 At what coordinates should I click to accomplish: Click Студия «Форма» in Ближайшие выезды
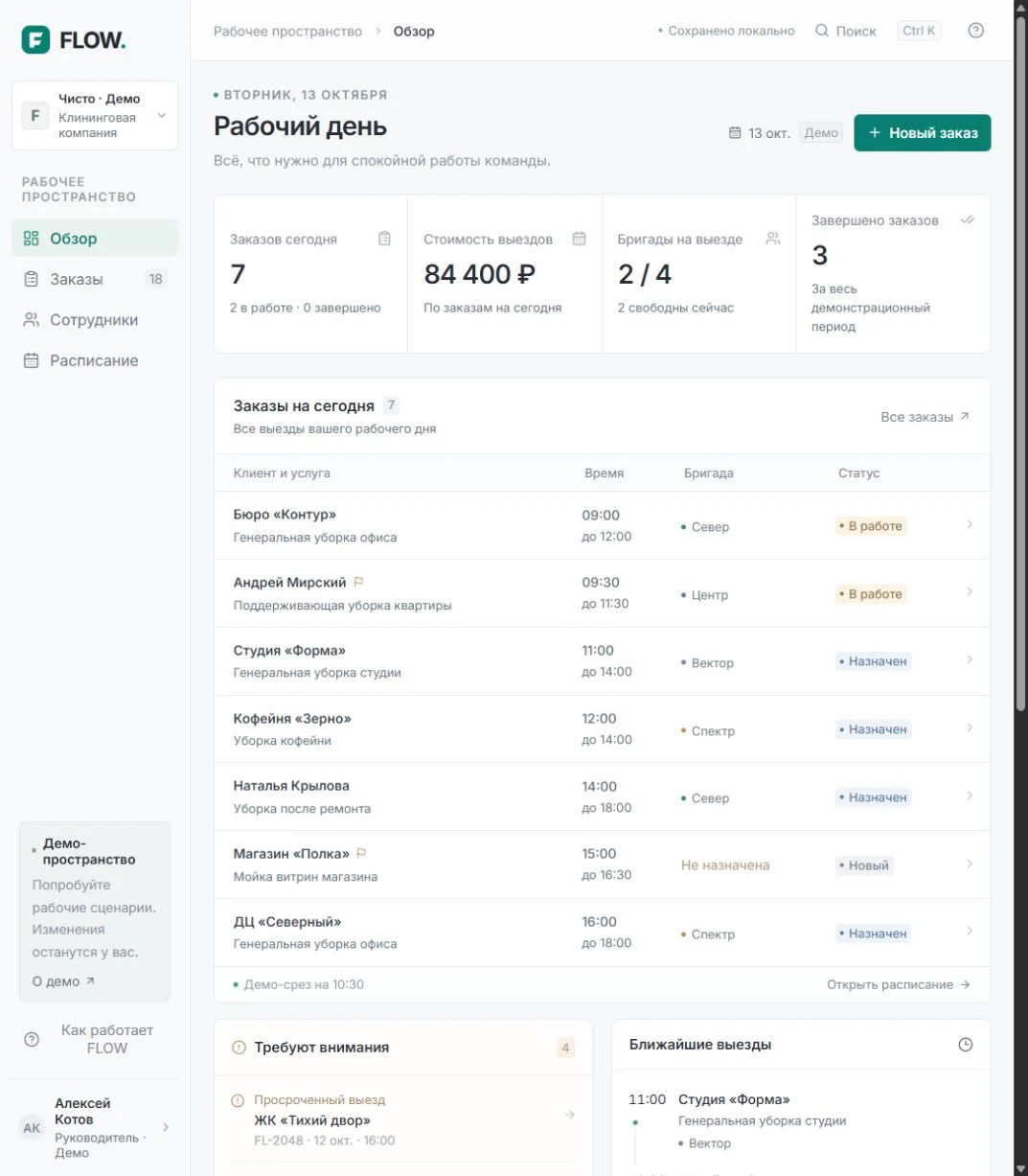(734, 1099)
